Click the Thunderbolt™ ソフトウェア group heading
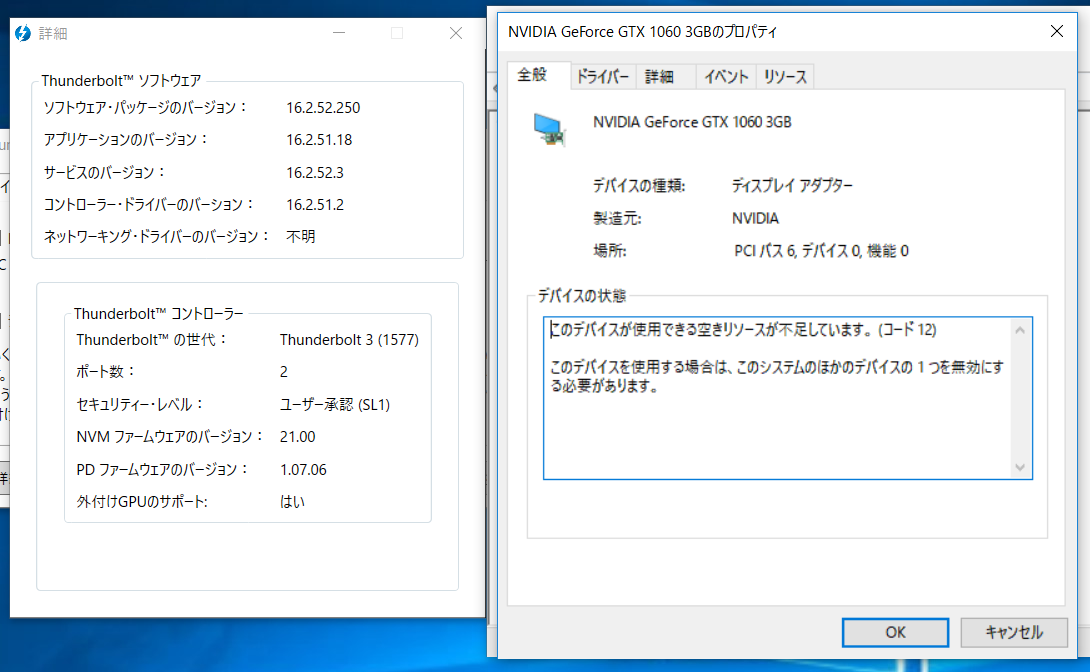Viewport: 1090px width, 672px height. [x=121, y=81]
